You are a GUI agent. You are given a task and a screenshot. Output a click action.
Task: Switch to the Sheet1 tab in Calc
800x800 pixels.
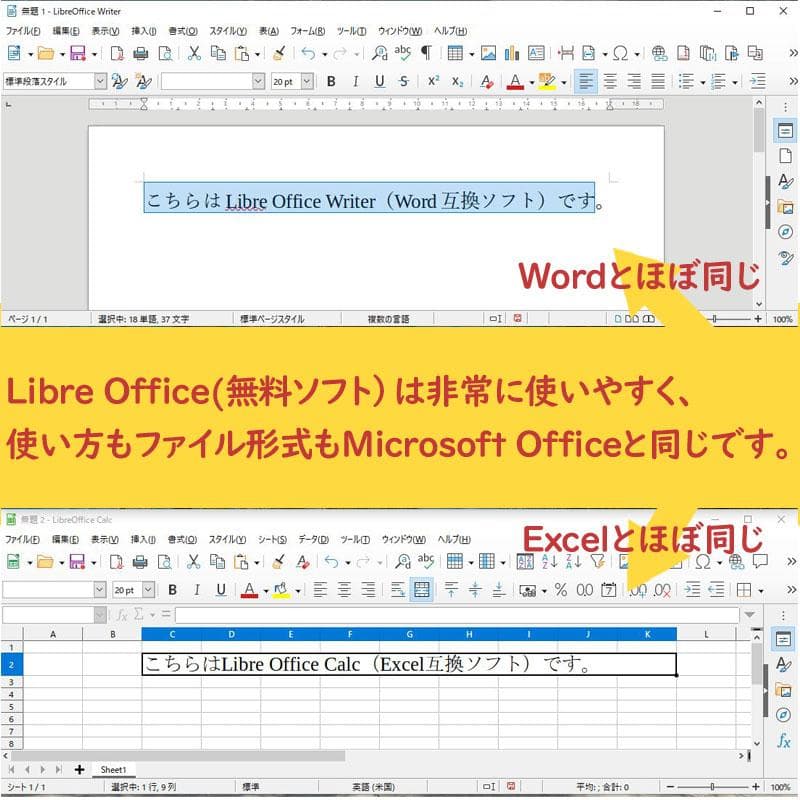click(x=113, y=769)
